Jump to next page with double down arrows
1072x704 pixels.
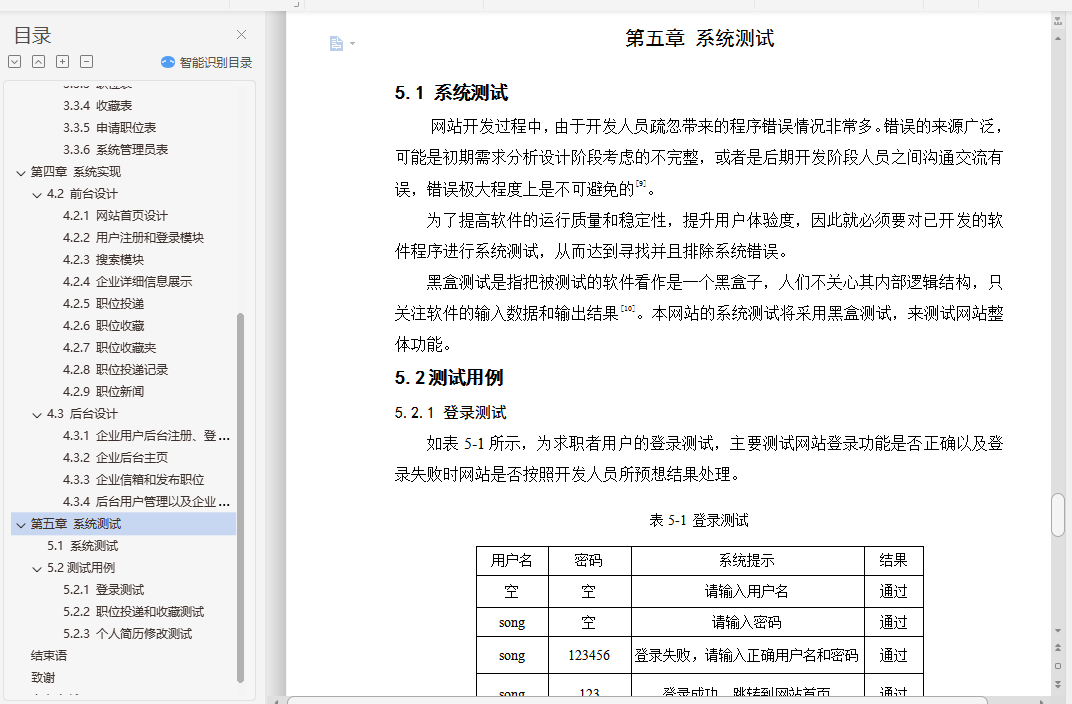click(1058, 683)
